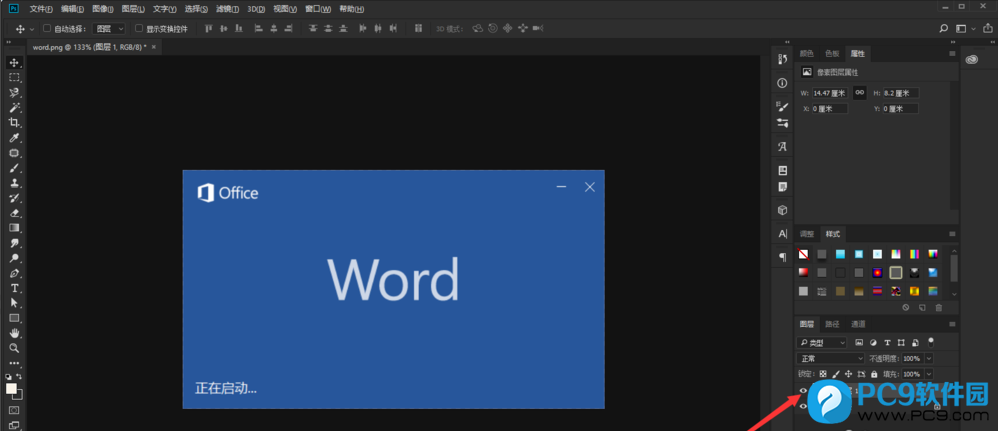Toggle visibility eye of the top layer
998x431 pixels.
tap(803, 391)
